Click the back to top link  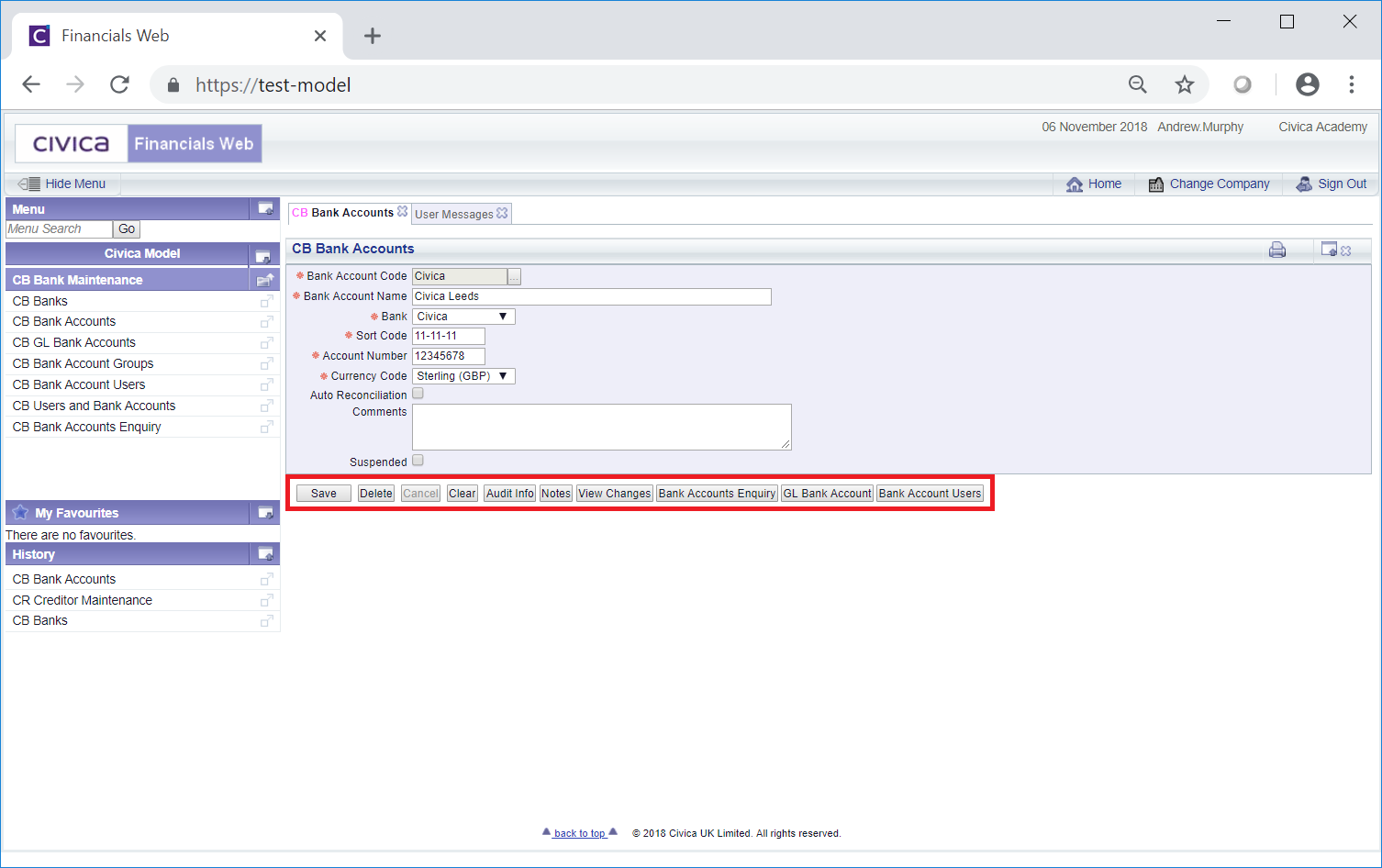click(580, 833)
